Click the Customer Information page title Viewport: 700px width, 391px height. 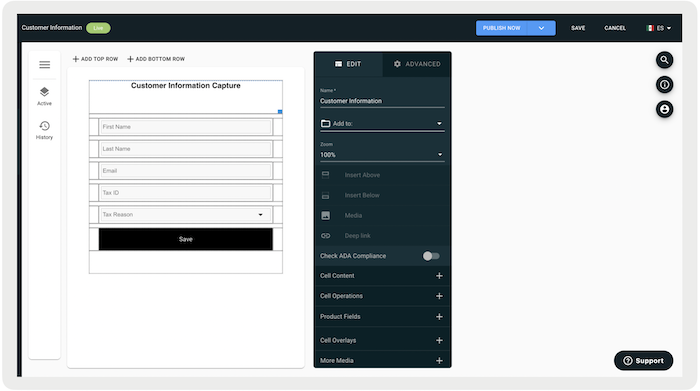coord(52,28)
